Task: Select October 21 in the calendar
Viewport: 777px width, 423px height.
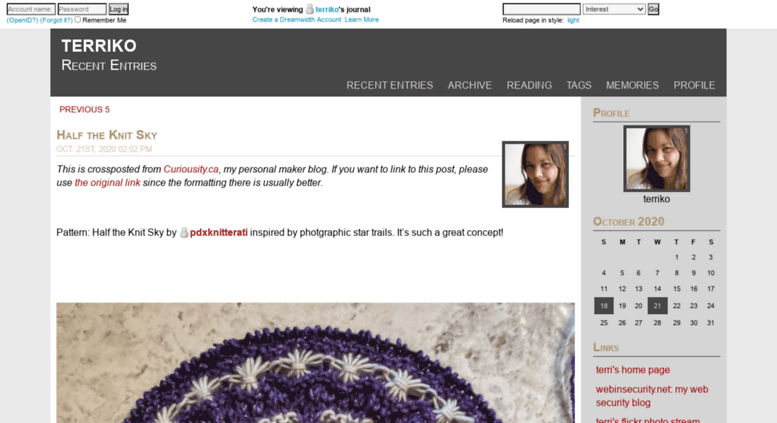Action: tap(657, 306)
